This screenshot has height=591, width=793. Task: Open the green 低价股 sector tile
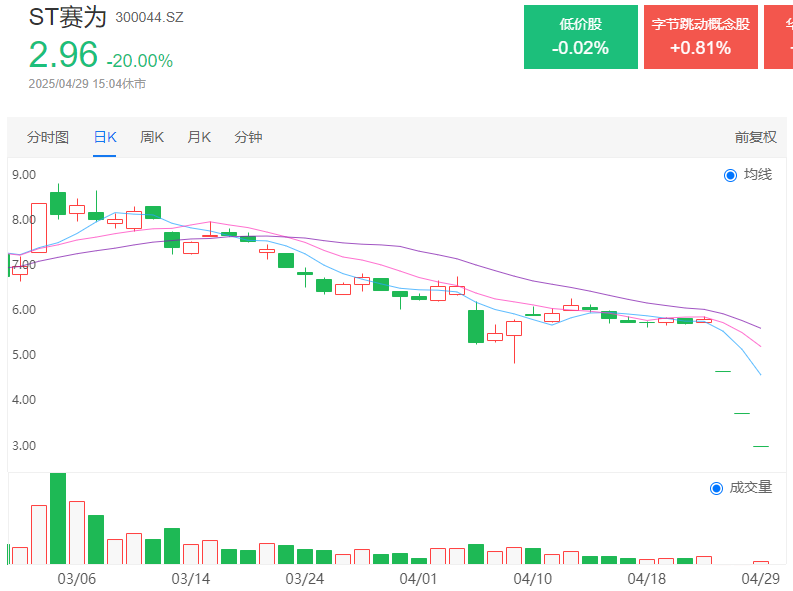580,37
